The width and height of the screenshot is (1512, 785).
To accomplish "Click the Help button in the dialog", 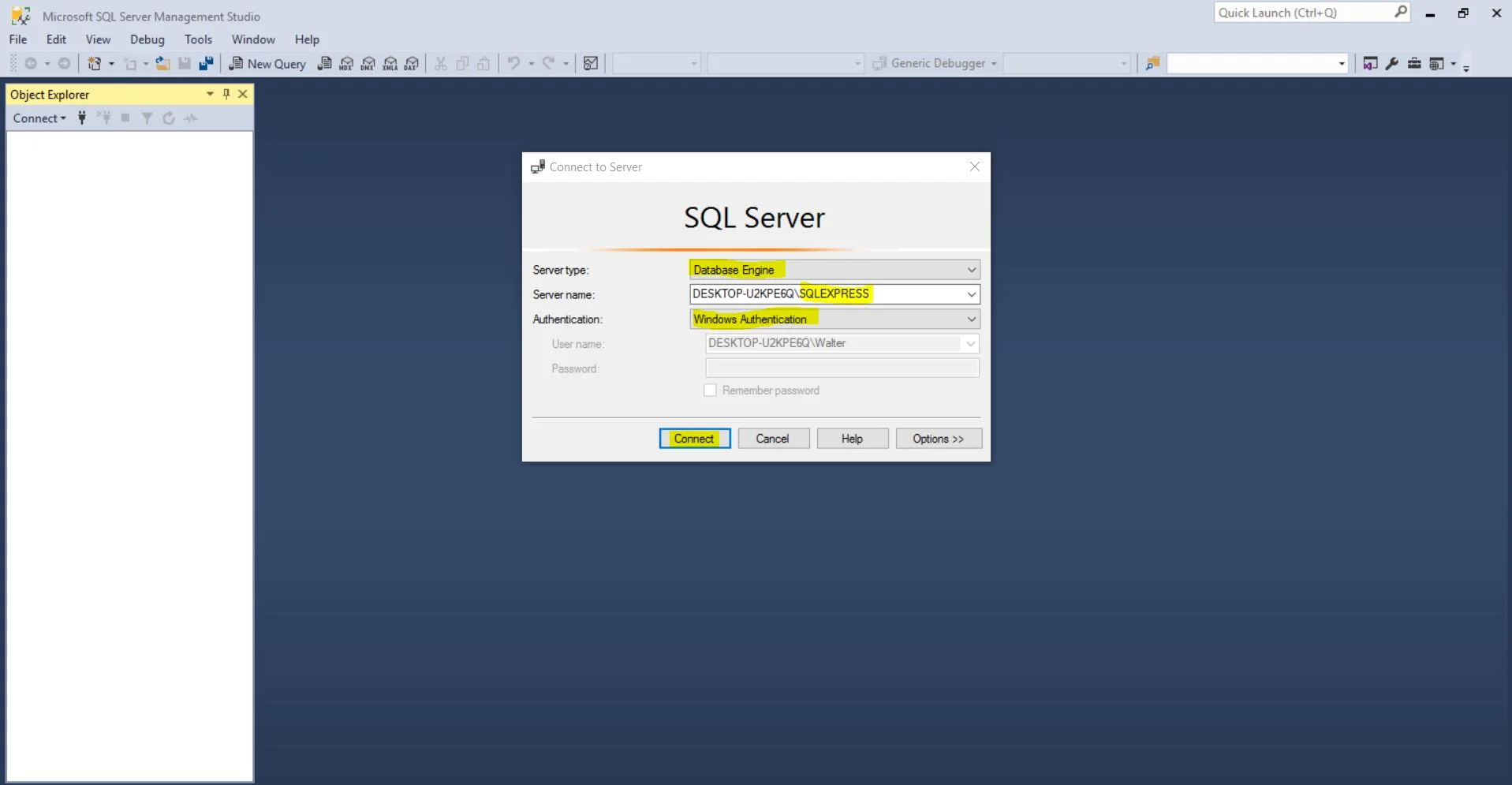I will pyautogui.click(x=852, y=439).
